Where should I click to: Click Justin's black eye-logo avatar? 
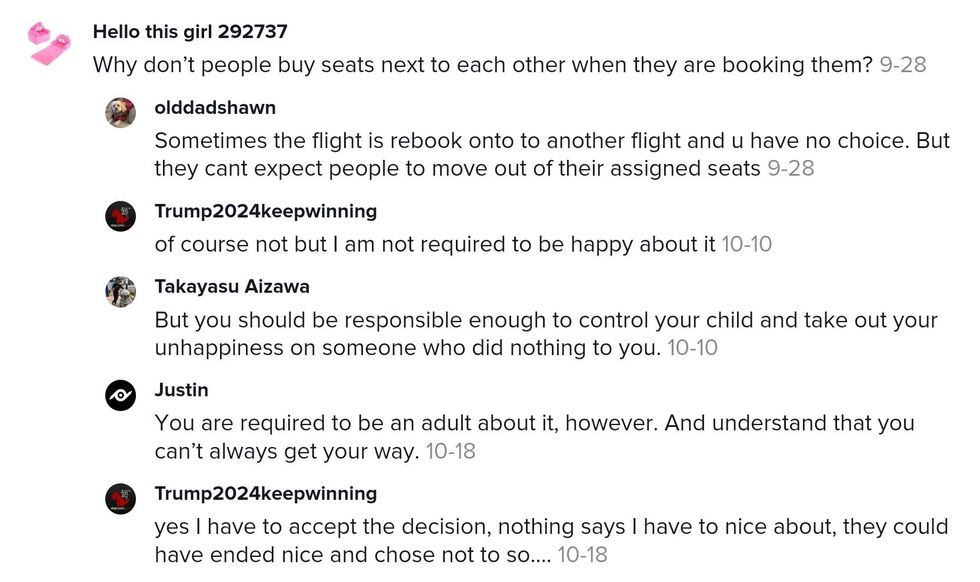coord(120,395)
